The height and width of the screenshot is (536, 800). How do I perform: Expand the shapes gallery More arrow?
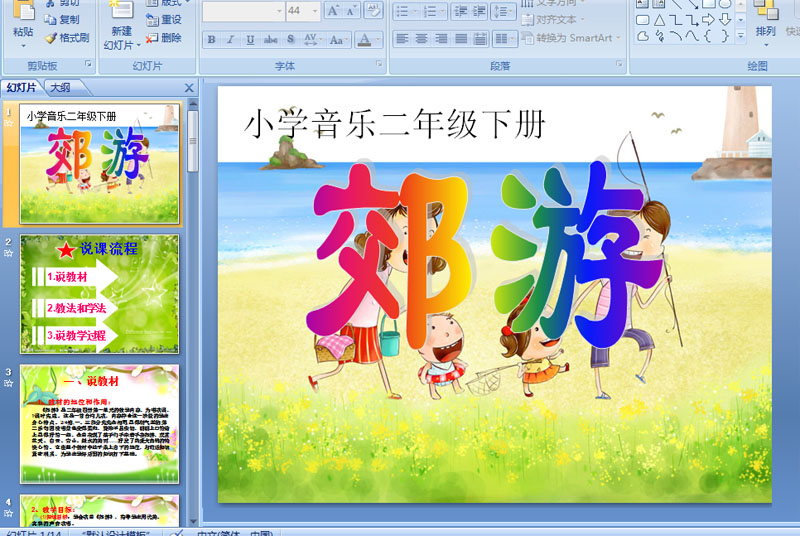pos(740,36)
